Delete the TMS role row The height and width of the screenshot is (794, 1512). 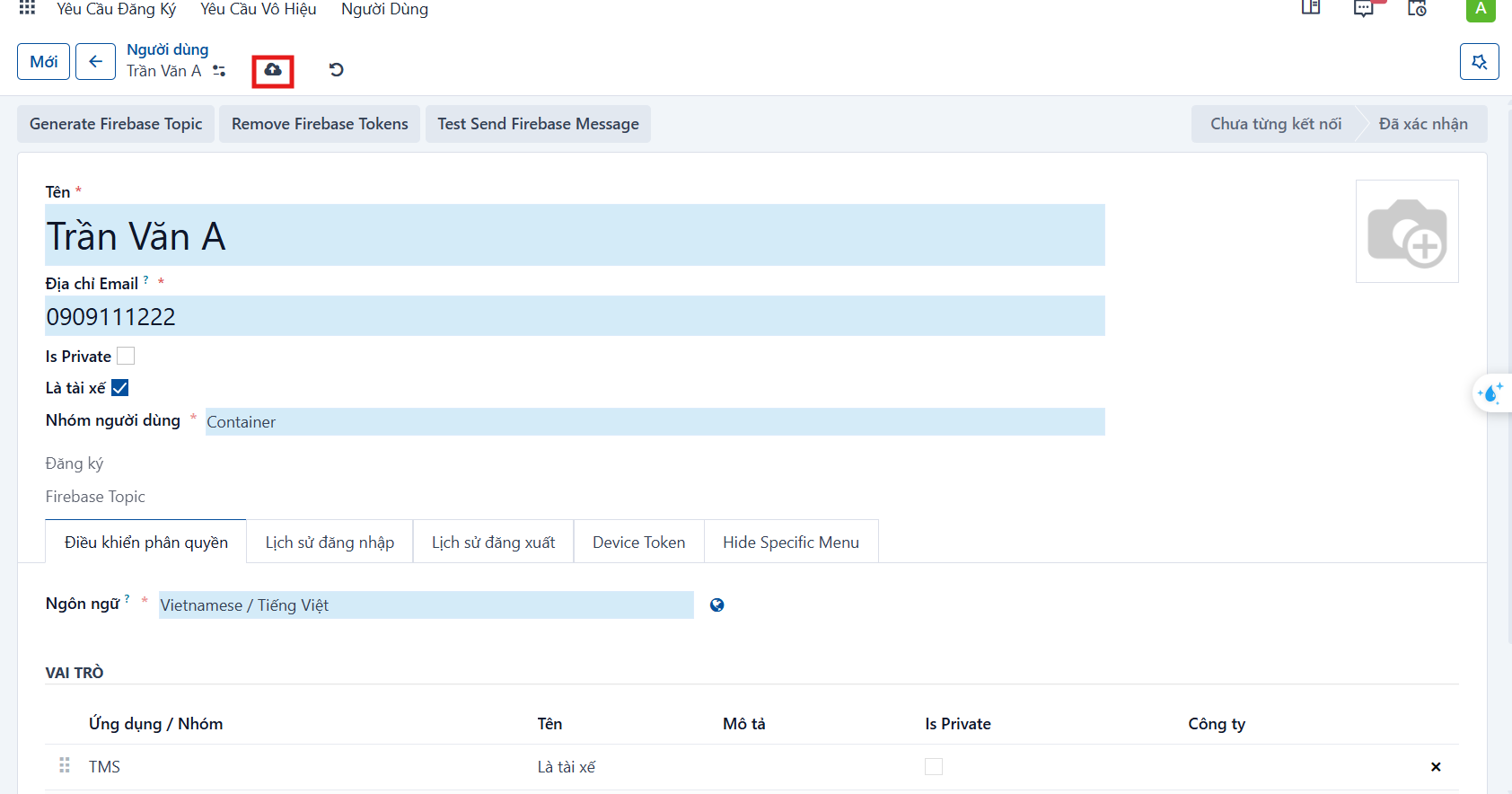coord(1436,767)
